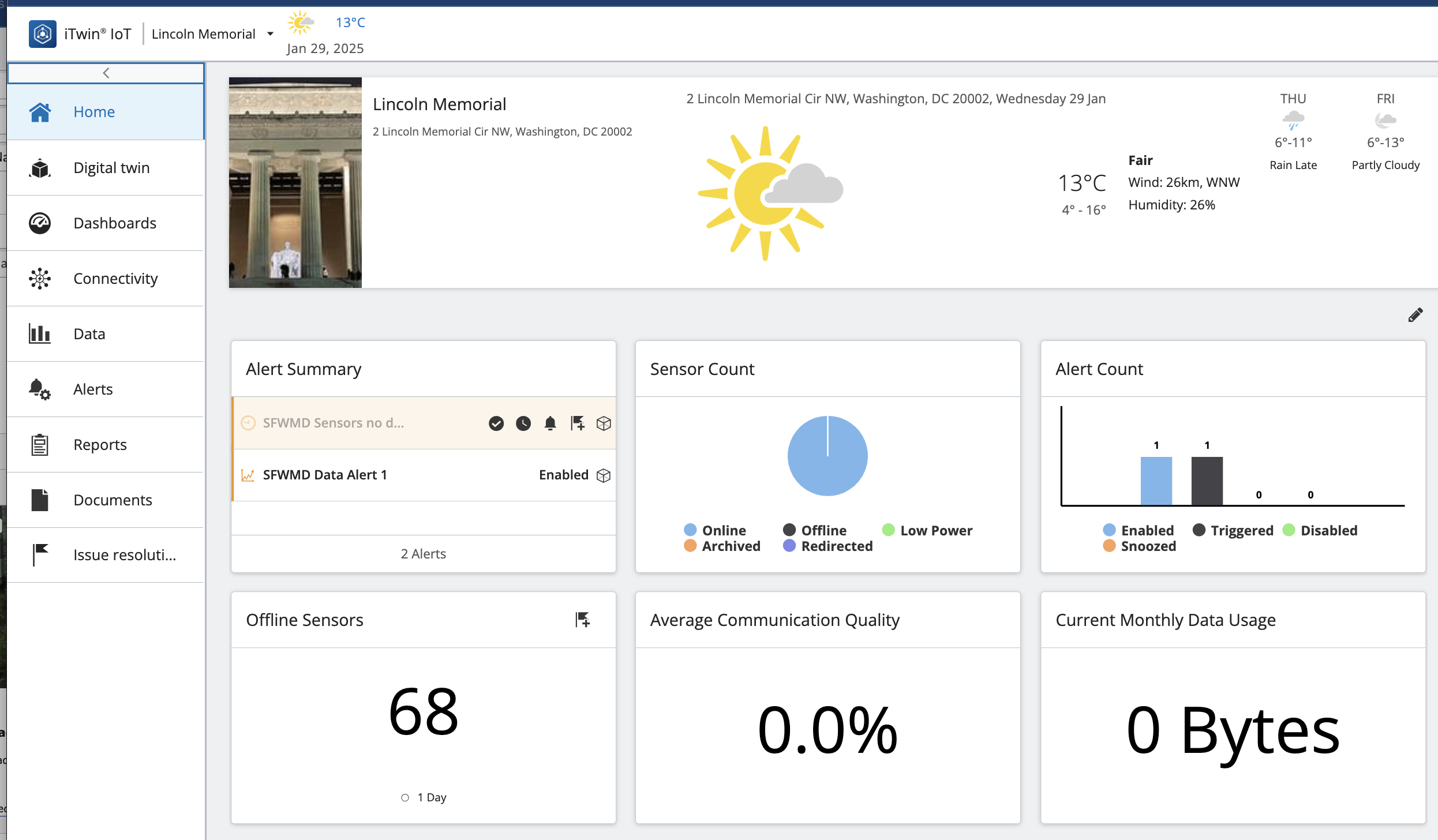The image size is (1438, 840).
Task: Click the cube icon next to SFWMD Data Alert 1
Action: point(604,475)
